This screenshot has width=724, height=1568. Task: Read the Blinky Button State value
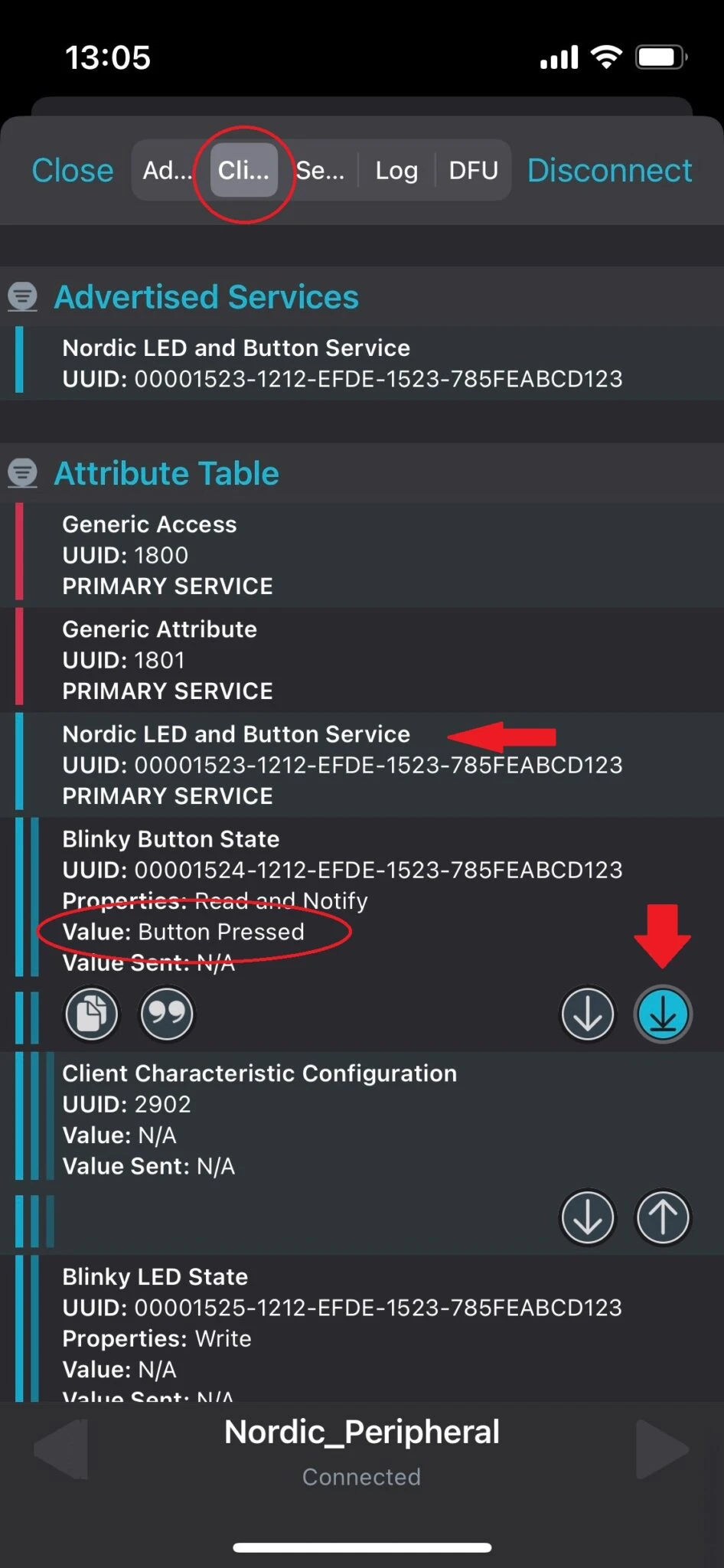pyautogui.click(x=588, y=1014)
